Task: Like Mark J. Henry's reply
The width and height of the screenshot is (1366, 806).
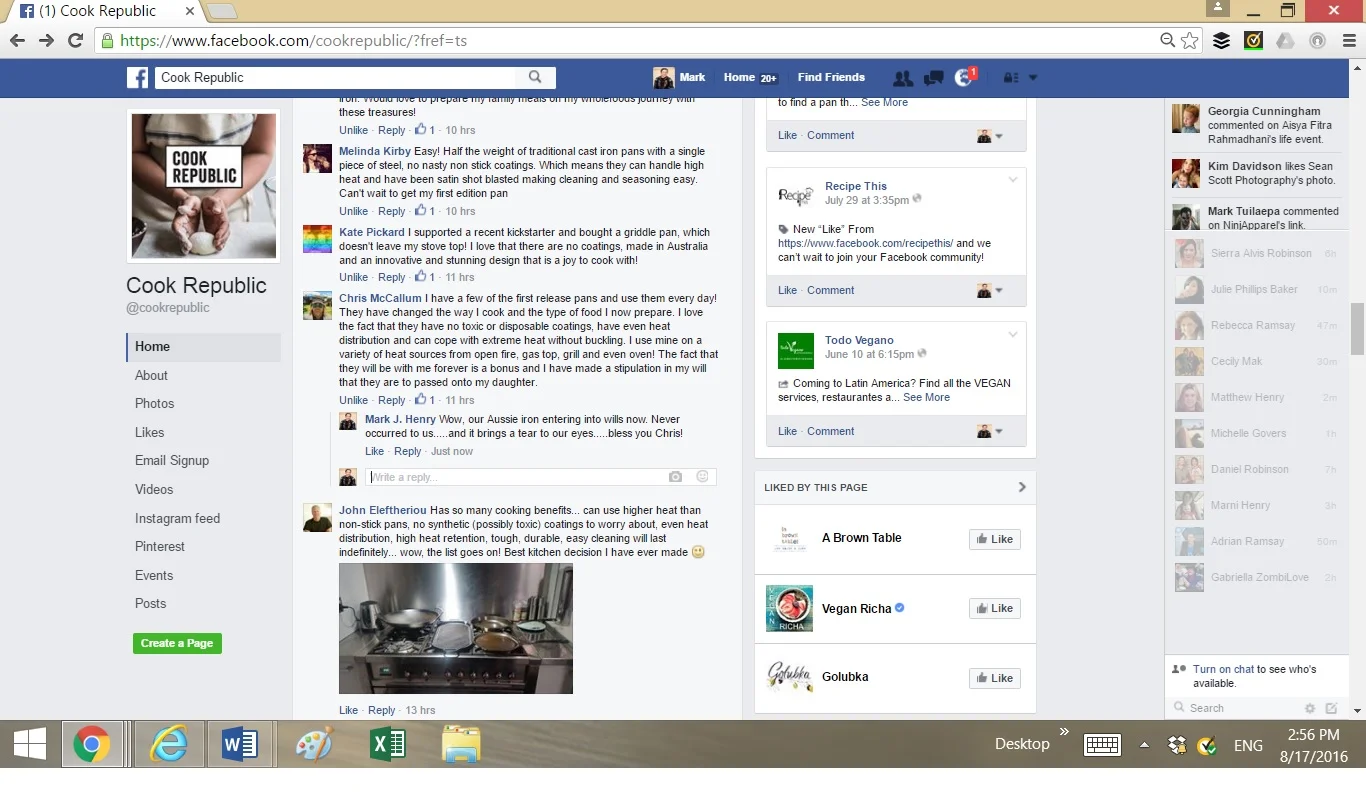Action: pyautogui.click(x=374, y=451)
